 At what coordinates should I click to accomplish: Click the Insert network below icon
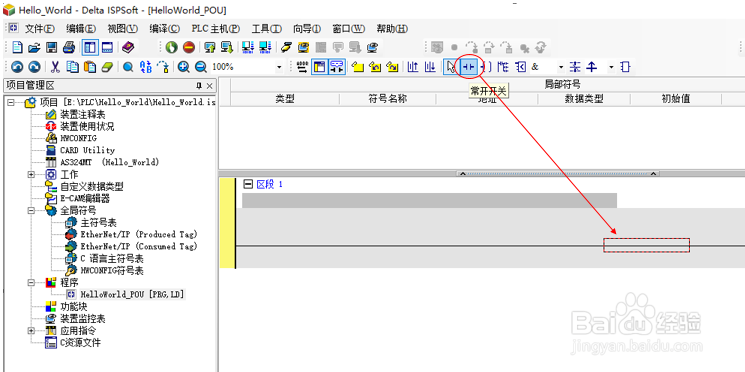coord(430,67)
